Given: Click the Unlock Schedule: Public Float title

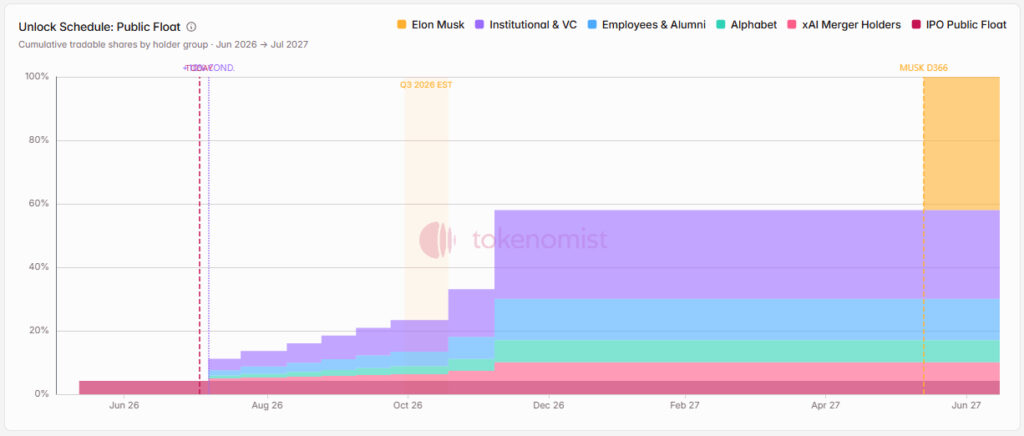Looking at the screenshot, I should (x=99, y=27).
